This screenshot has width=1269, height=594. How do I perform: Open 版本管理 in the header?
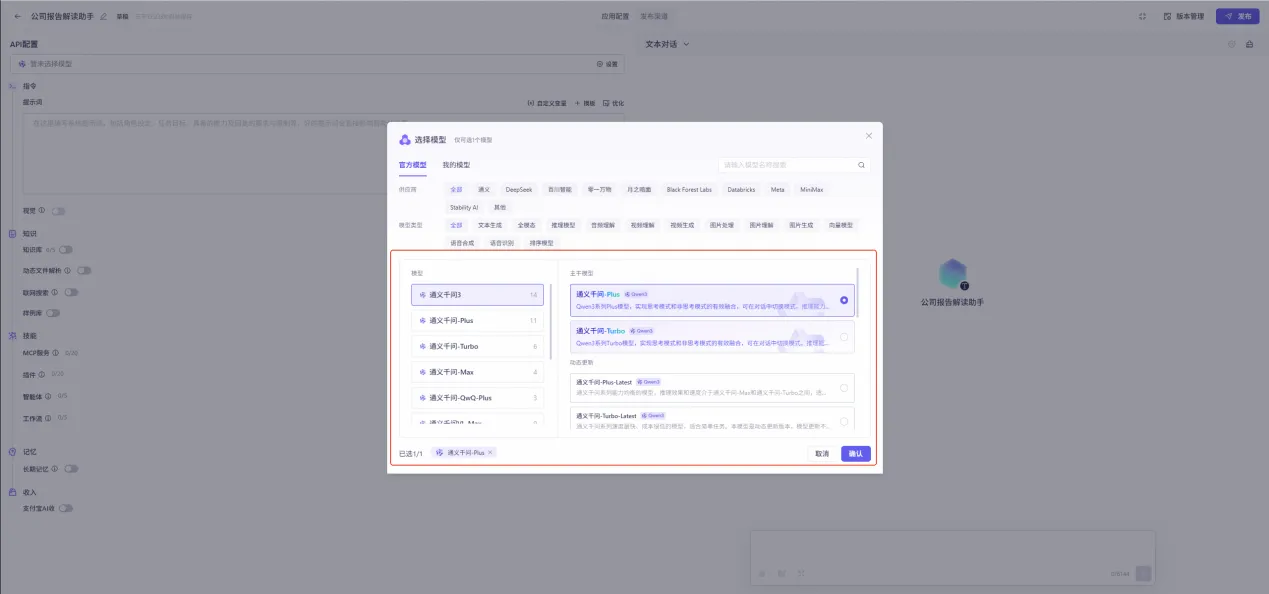tap(1185, 16)
